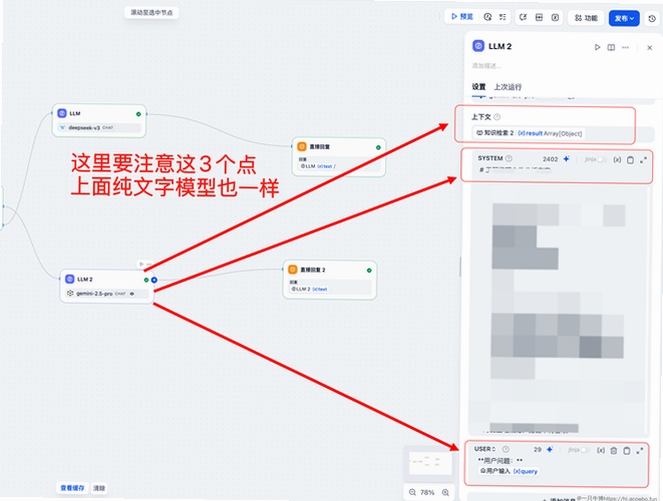Click the run play icon above the LLM 2 node
The width and height of the screenshot is (663, 501).
click(x=142, y=264)
